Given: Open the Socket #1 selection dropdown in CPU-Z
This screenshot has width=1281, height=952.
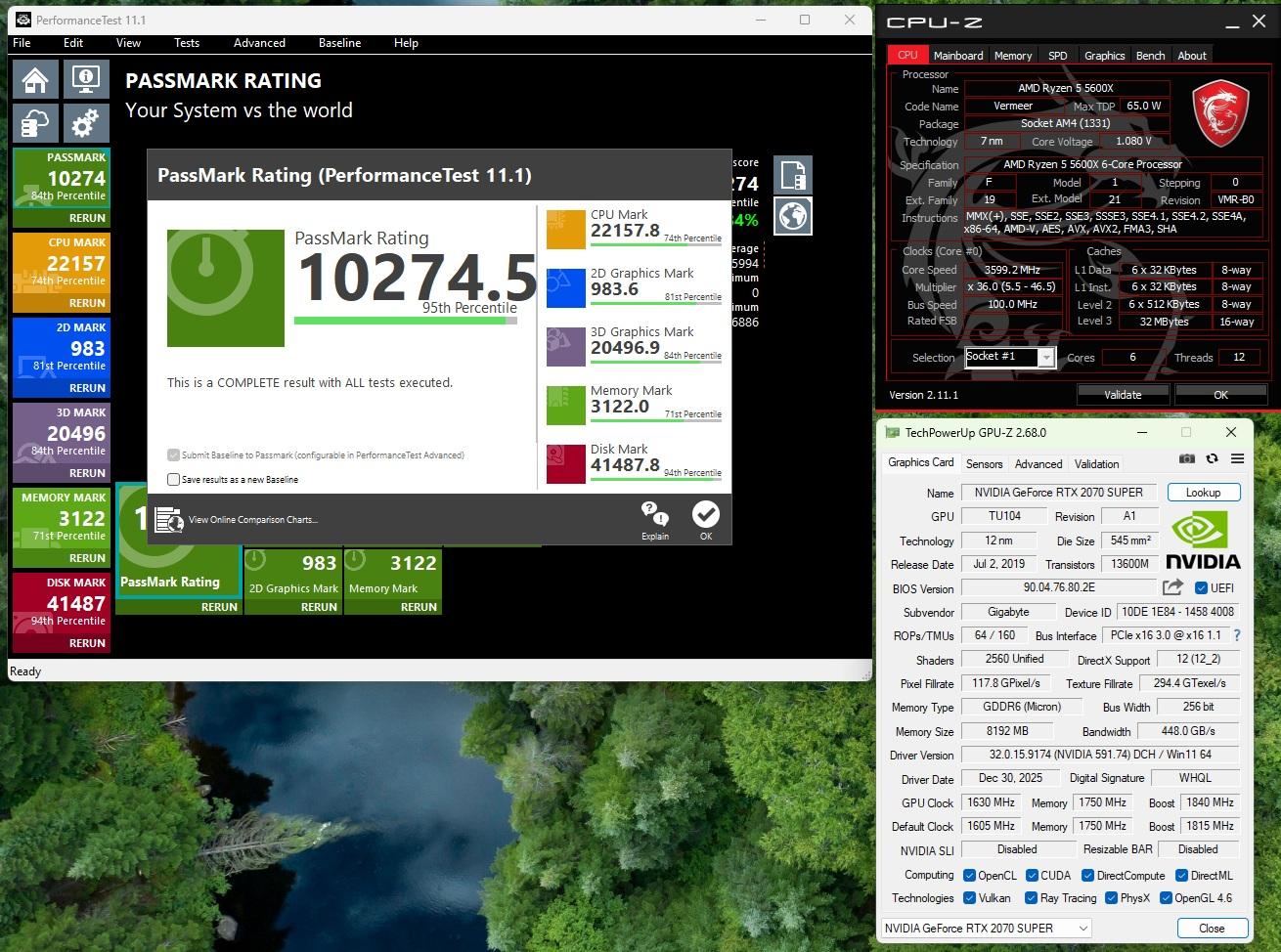Looking at the screenshot, I should click(1010, 357).
